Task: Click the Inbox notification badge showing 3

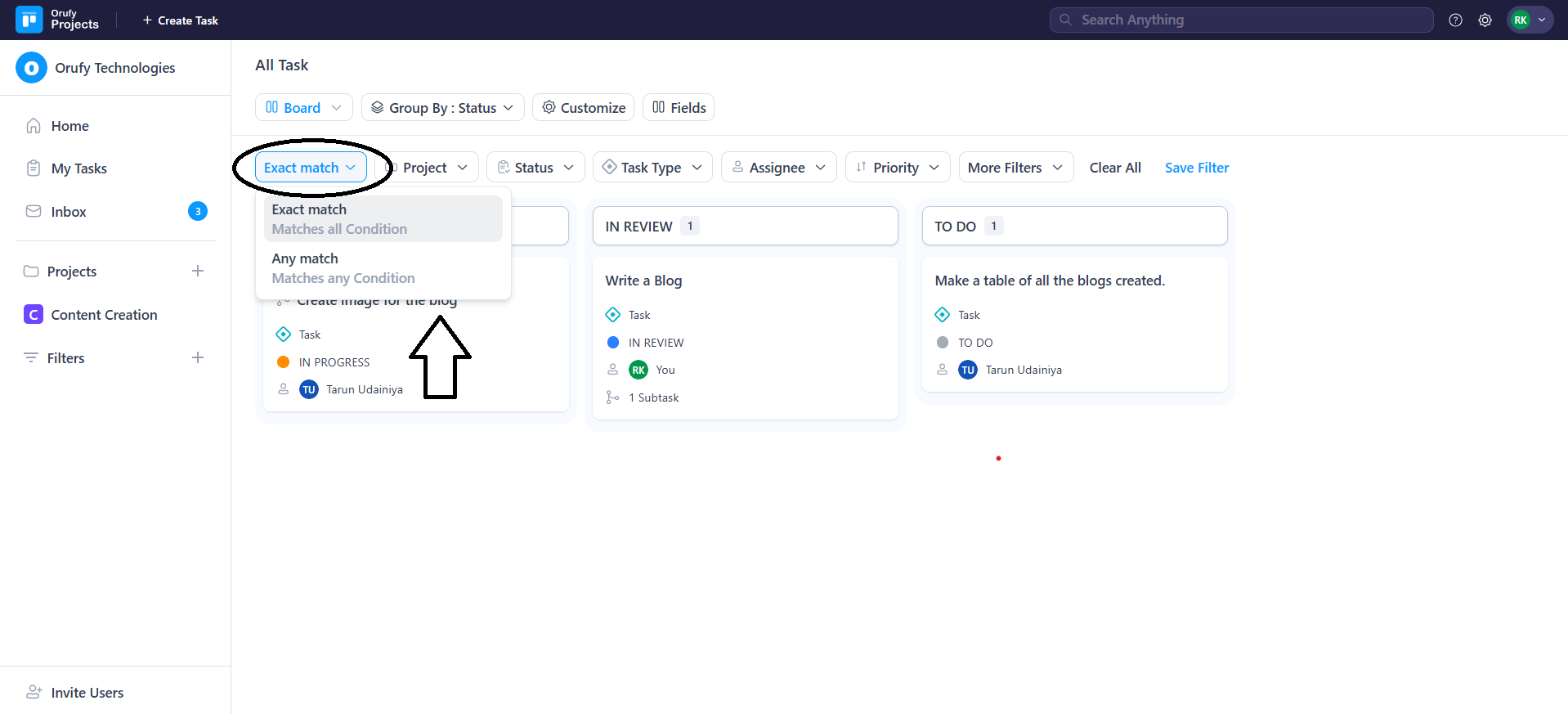Action: (198, 212)
